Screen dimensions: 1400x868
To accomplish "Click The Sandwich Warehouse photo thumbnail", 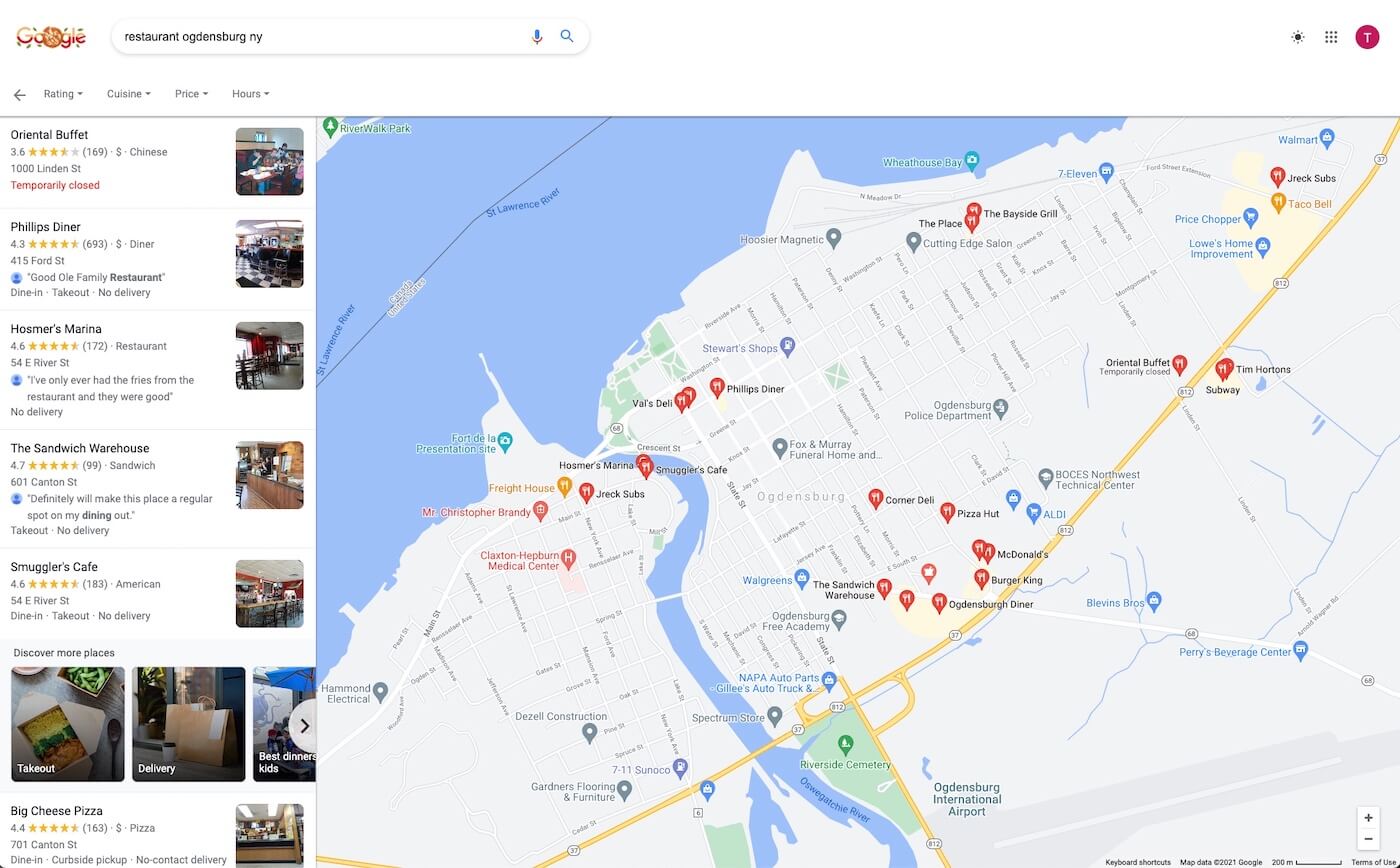I will coord(269,475).
